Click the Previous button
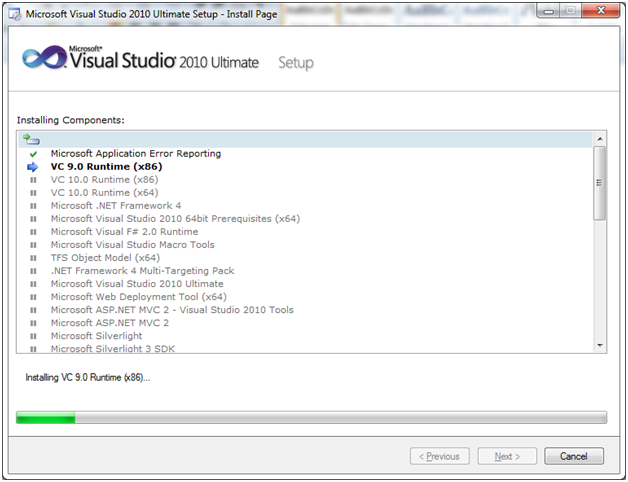The image size is (628, 482). pos(440,456)
